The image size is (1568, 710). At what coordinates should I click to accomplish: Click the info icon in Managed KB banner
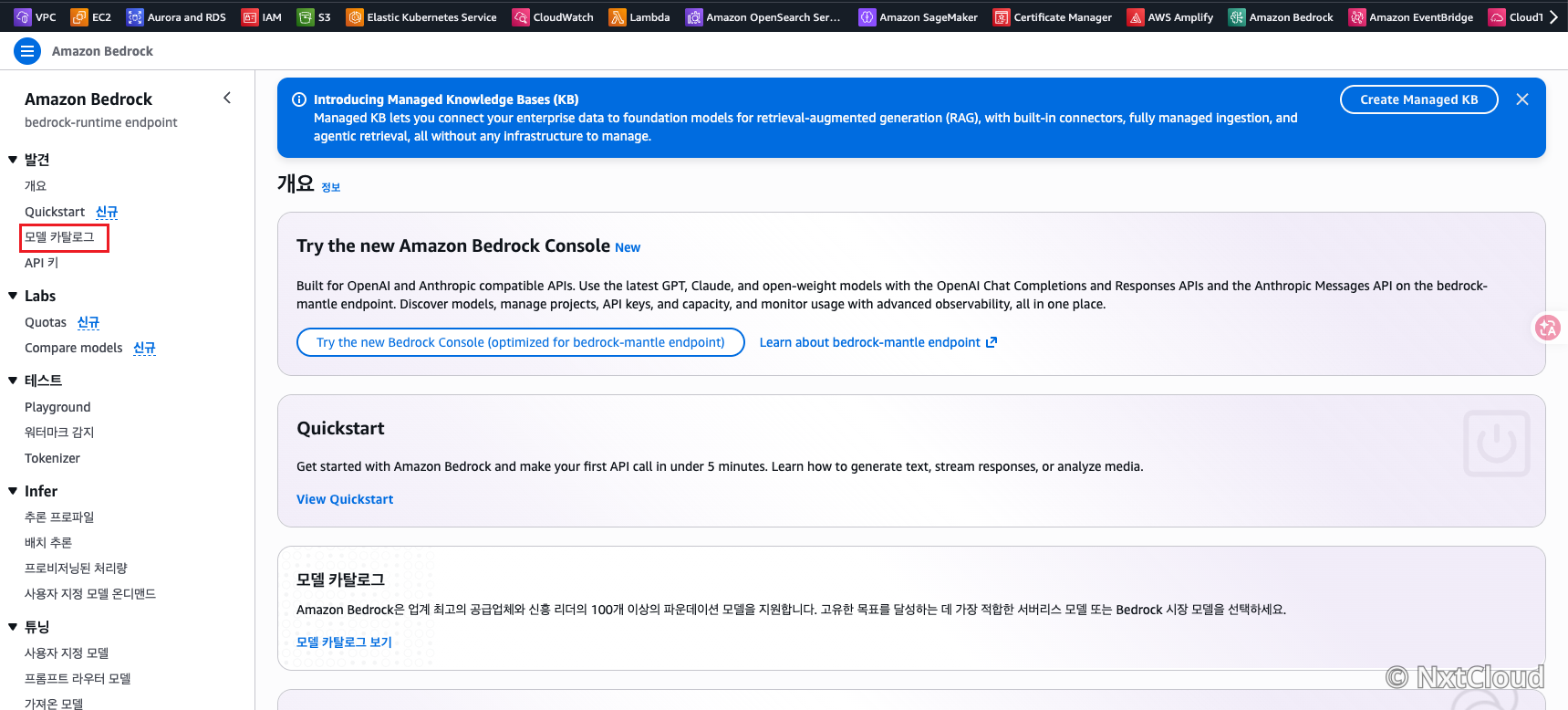click(298, 99)
